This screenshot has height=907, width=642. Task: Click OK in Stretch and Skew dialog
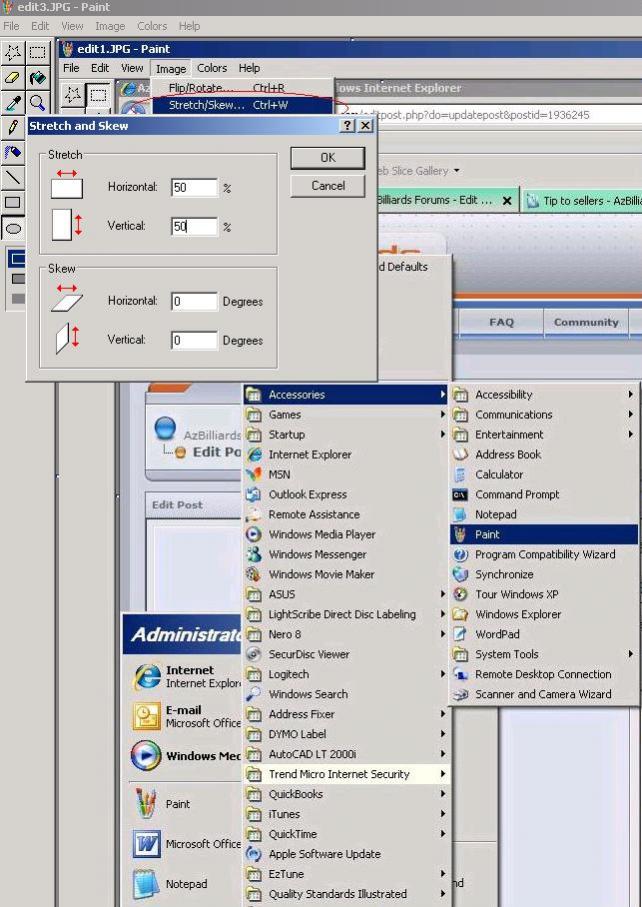(x=327, y=157)
